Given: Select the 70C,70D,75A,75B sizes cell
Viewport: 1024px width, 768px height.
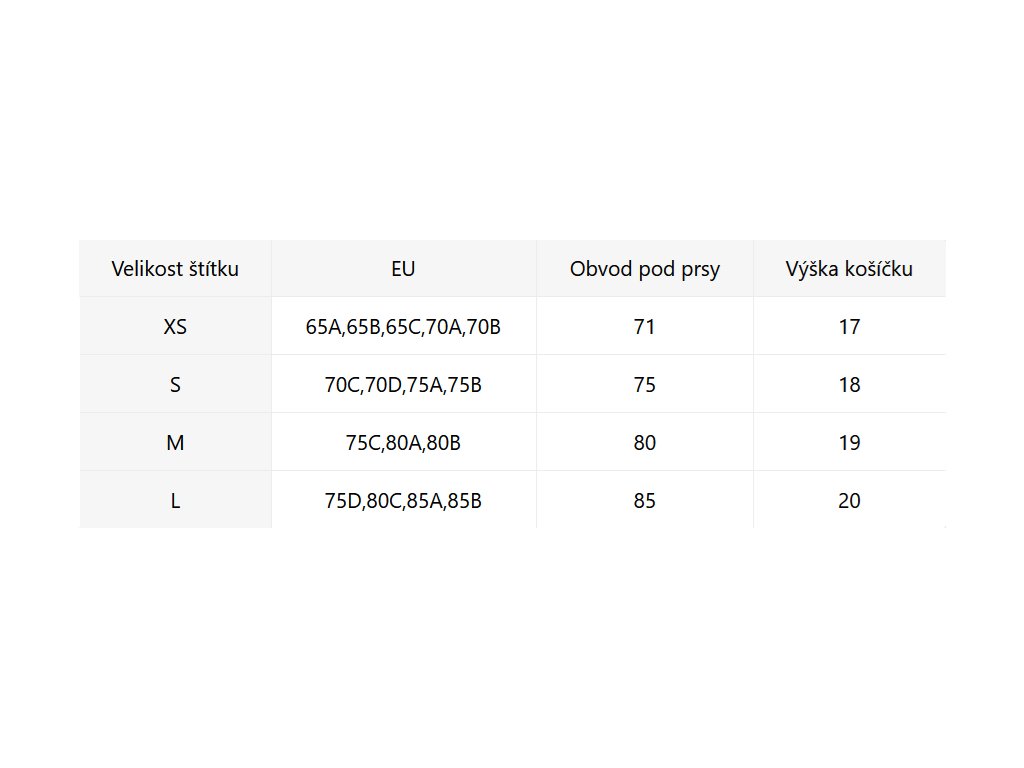Looking at the screenshot, I should coord(403,385).
